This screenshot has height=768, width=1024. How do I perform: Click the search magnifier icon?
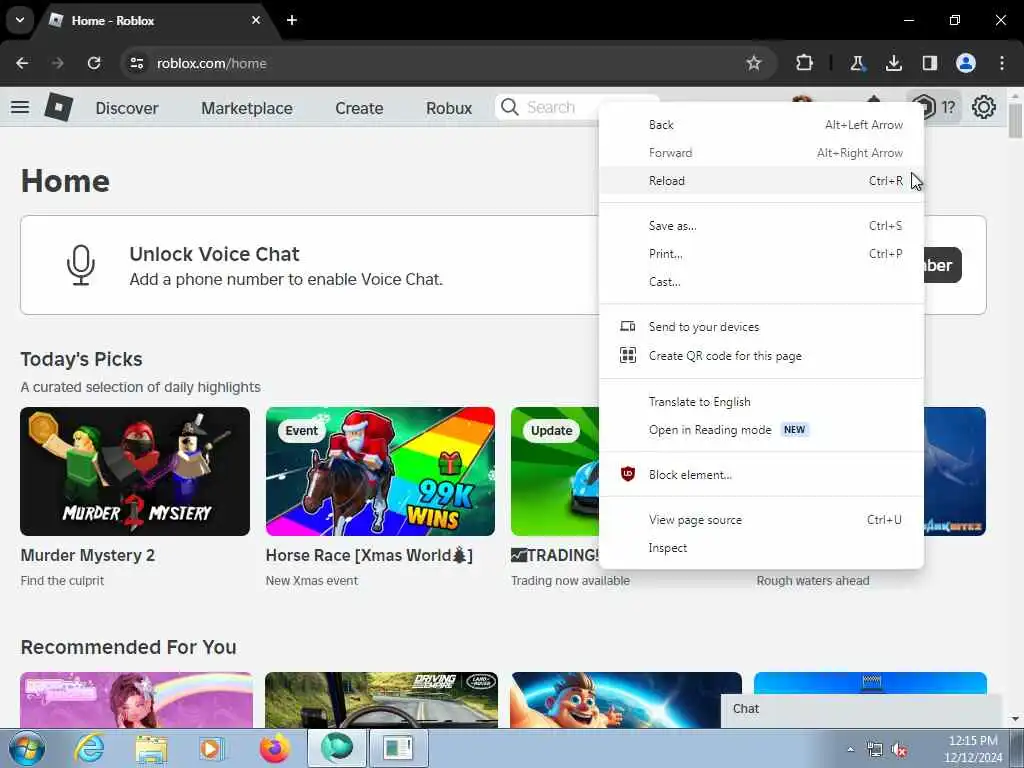click(509, 107)
